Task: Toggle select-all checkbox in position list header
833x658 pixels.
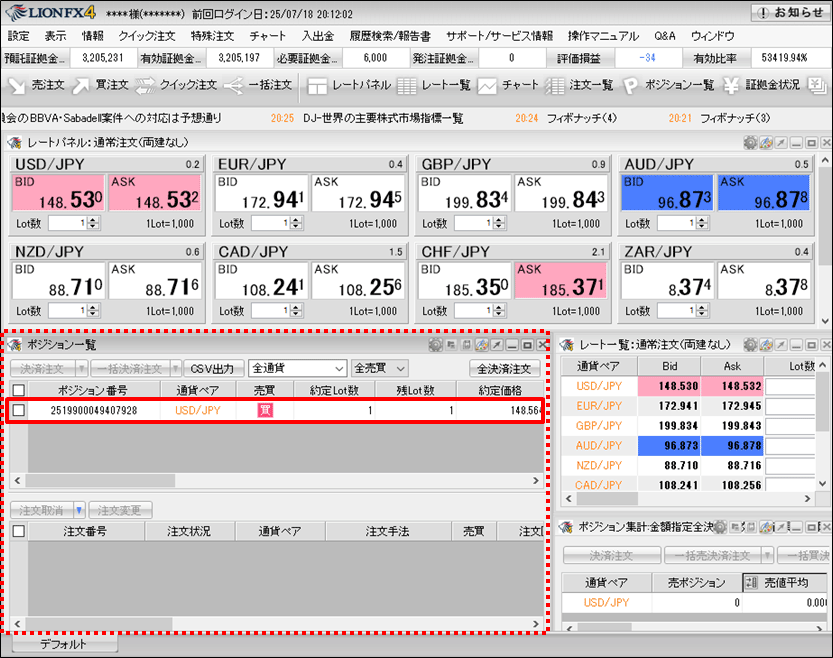Action: click(18, 390)
